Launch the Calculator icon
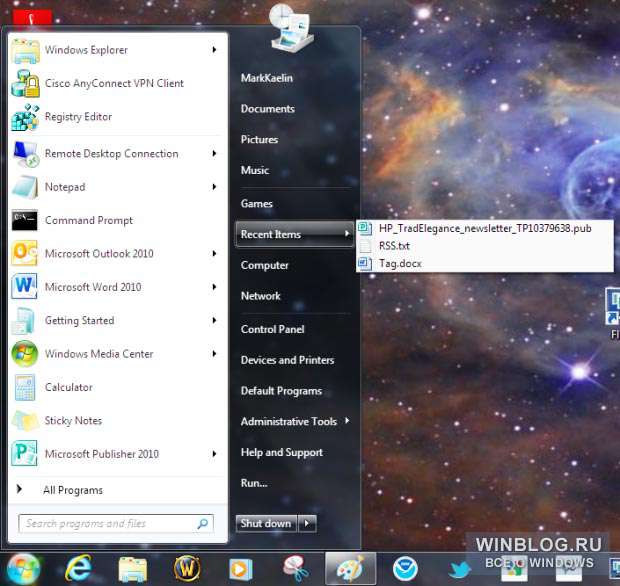Viewport: 620px width, 586px height. click(25, 388)
